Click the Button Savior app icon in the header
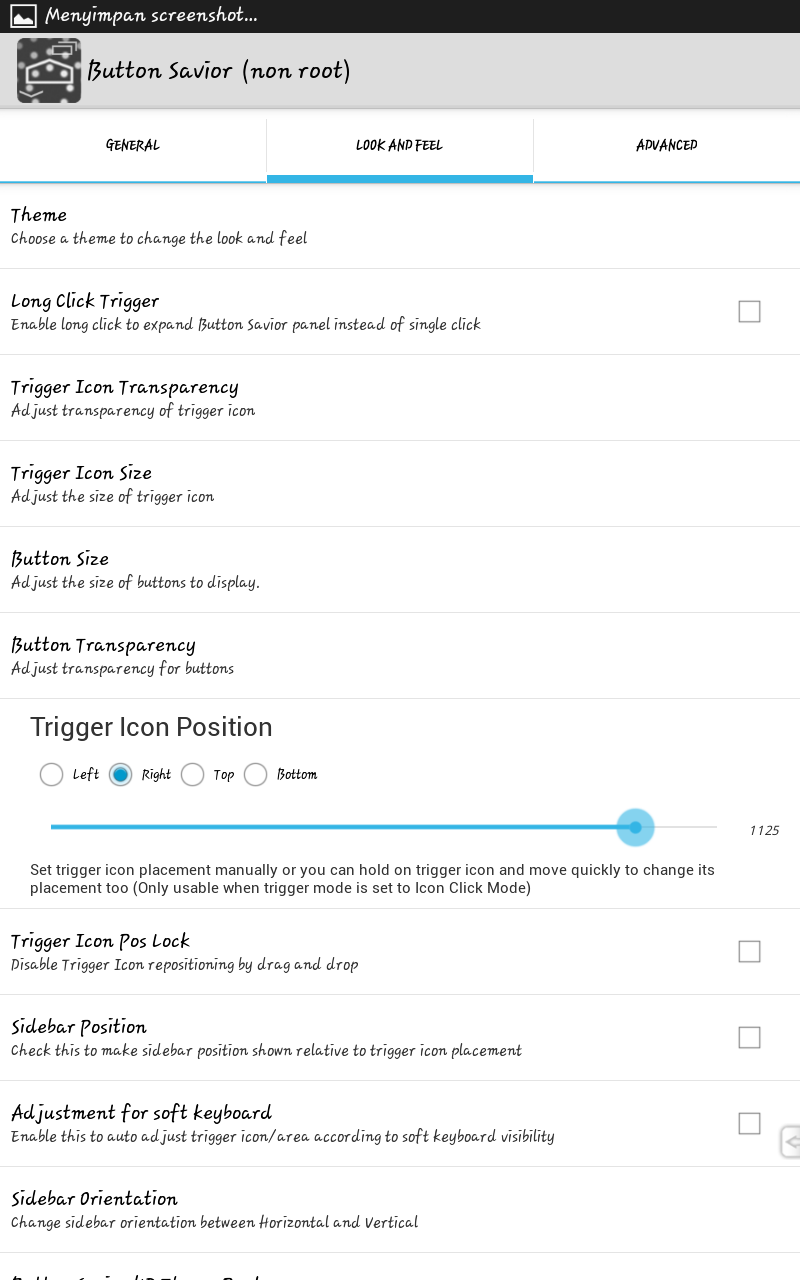The height and width of the screenshot is (1280, 800). [48, 70]
